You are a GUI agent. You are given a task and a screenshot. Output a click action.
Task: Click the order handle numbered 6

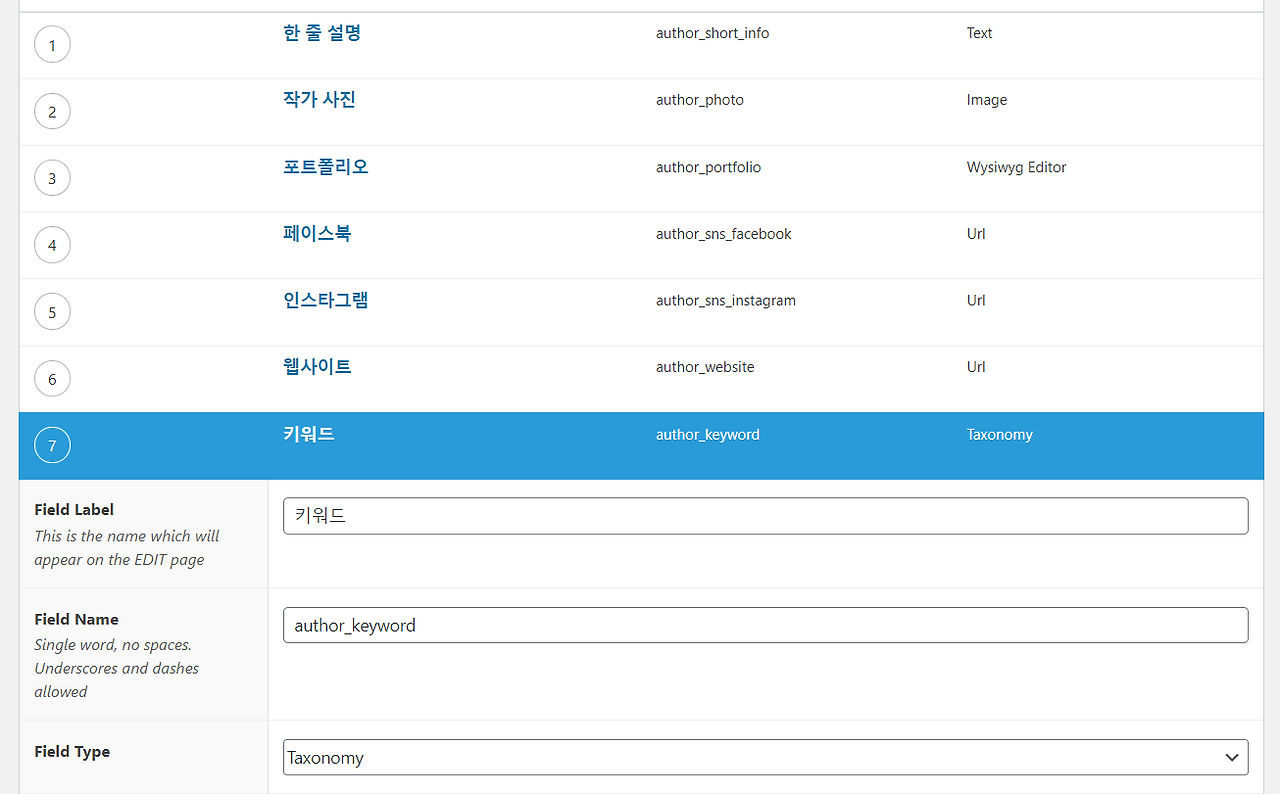[x=52, y=379]
